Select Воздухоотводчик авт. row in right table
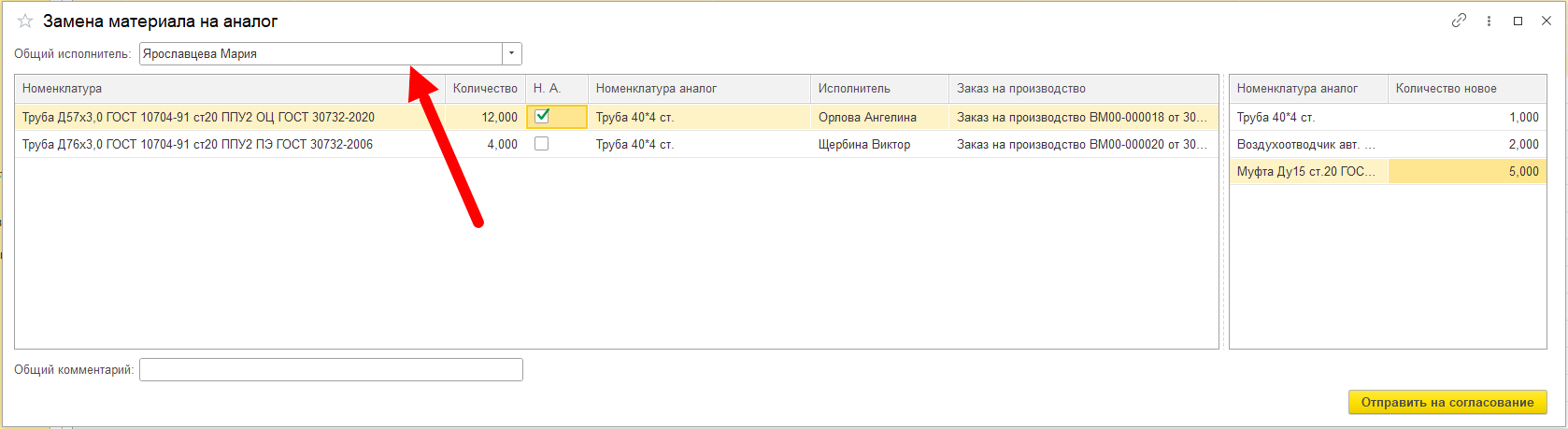Image resolution: width=1568 pixels, height=429 pixels. [x=1388, y=144]
